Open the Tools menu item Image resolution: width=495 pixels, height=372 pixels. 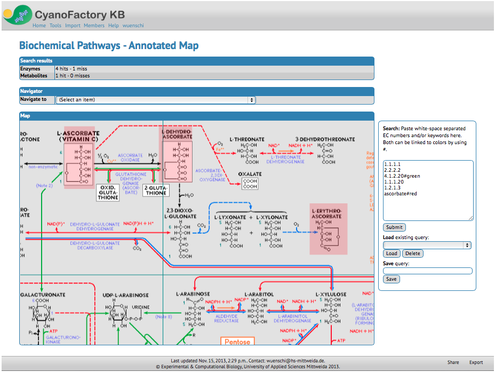(x=55, y=26)
